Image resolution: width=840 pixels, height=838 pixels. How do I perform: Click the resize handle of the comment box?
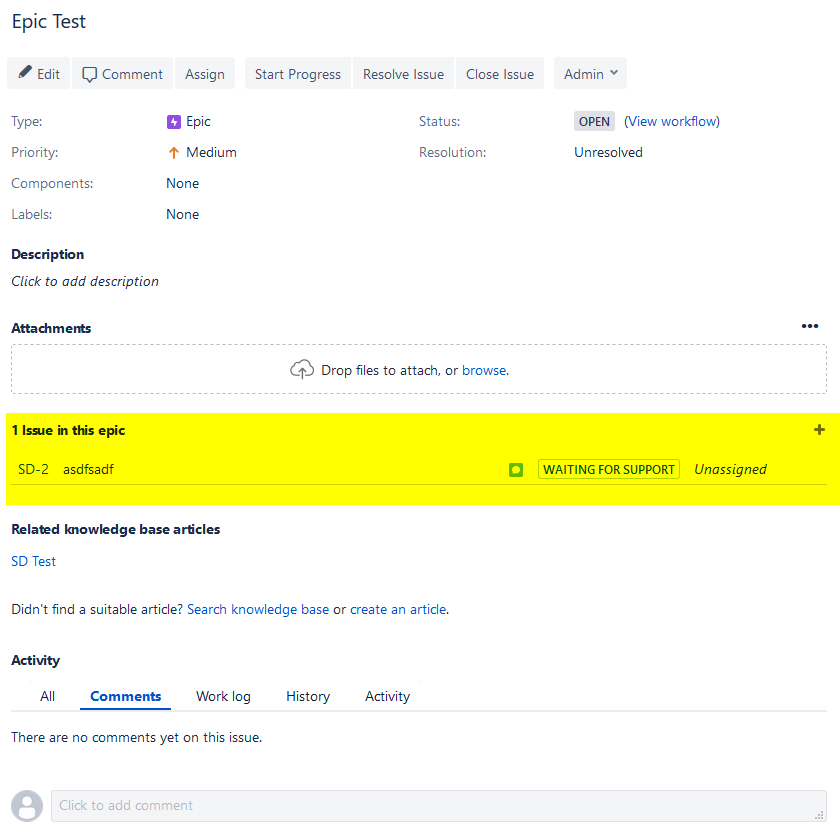[x=819, y=815]
